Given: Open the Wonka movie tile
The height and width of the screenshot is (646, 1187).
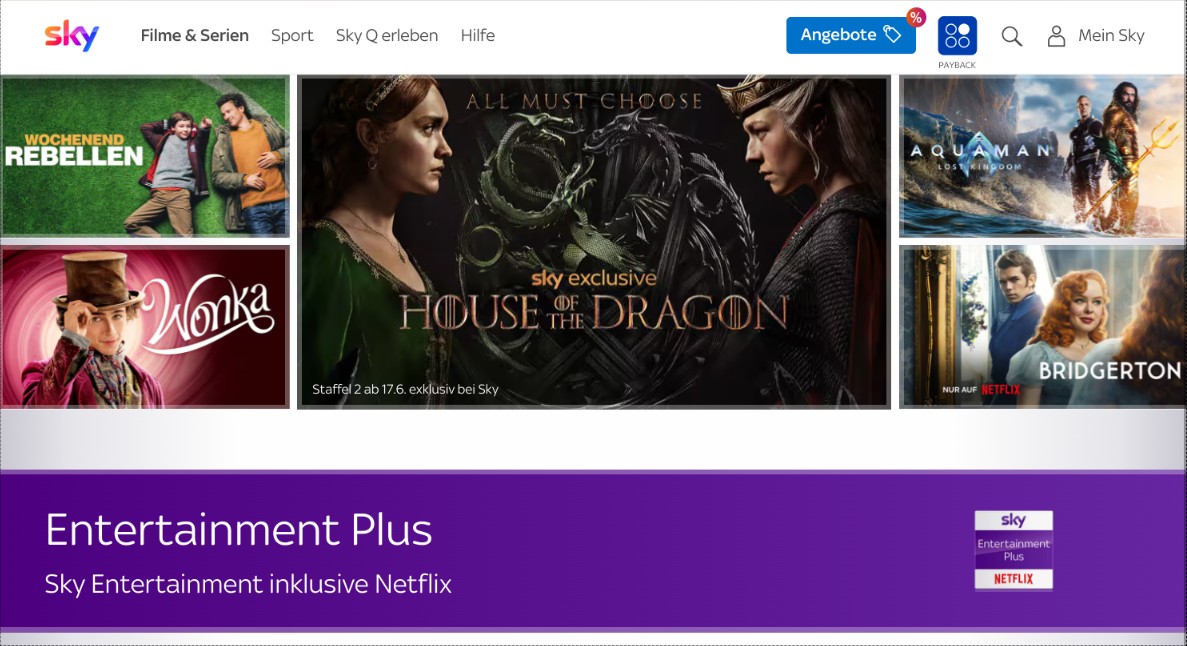Looking at the screenshot, I should pos(145,326).
